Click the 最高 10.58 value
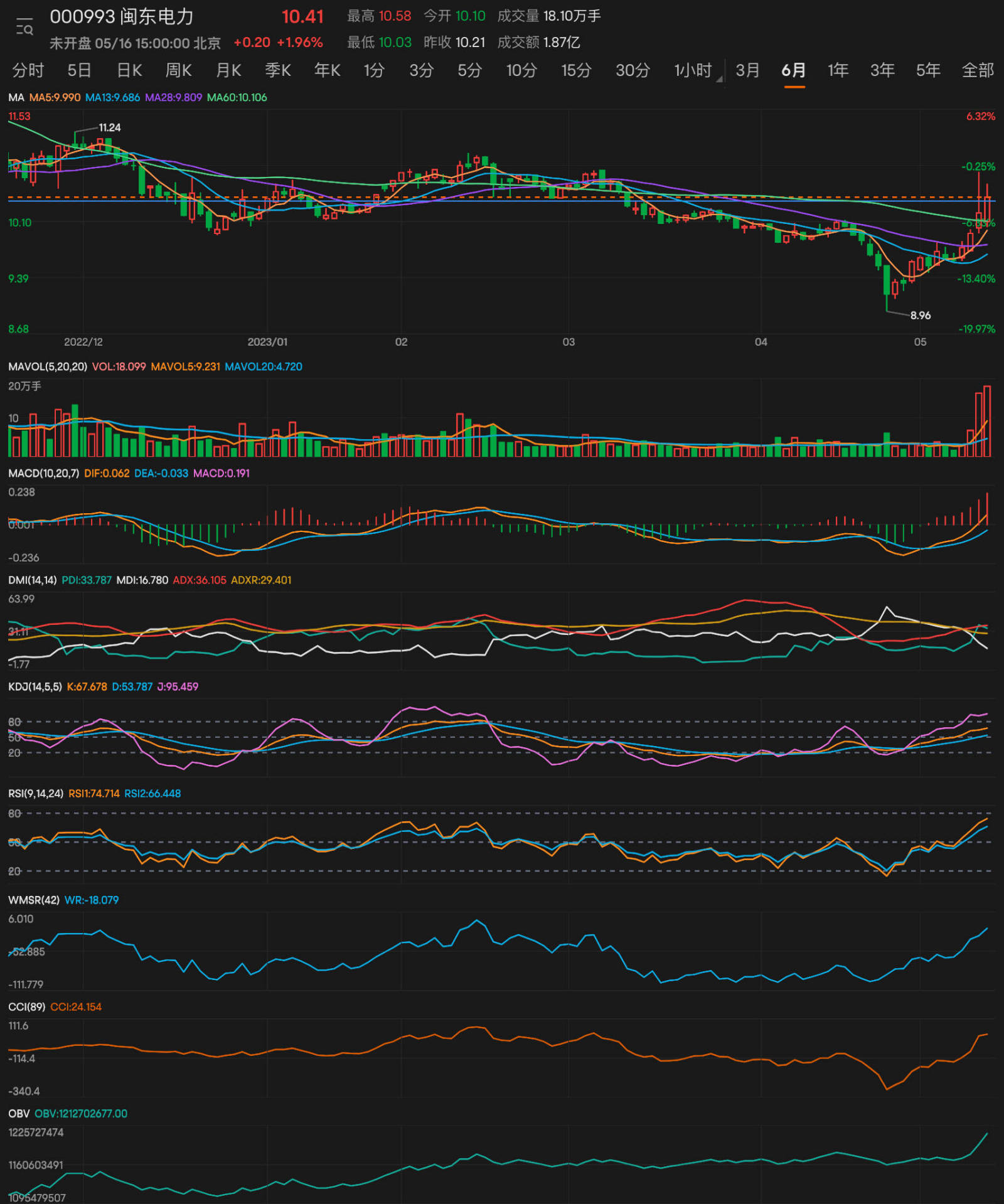 379,16
